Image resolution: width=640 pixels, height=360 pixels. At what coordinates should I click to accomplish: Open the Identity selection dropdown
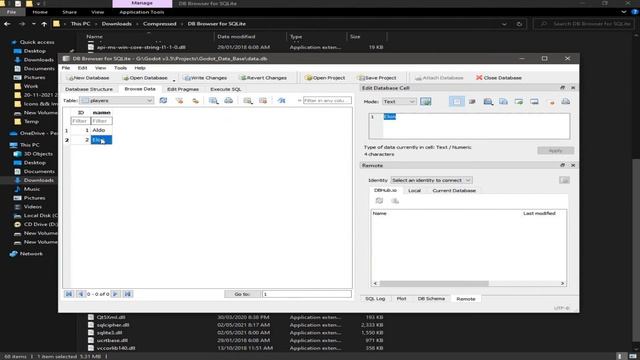431,180
